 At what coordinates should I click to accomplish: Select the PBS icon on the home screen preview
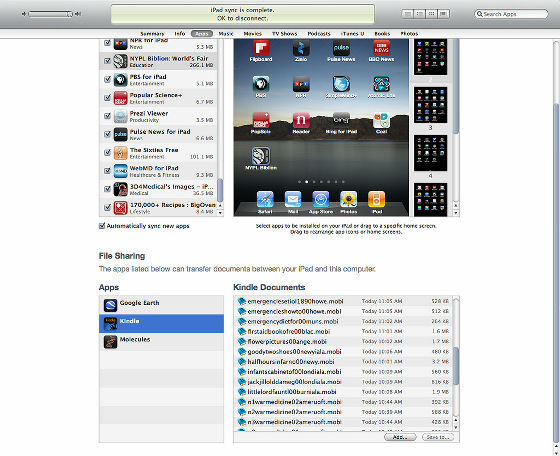point(261,84)
